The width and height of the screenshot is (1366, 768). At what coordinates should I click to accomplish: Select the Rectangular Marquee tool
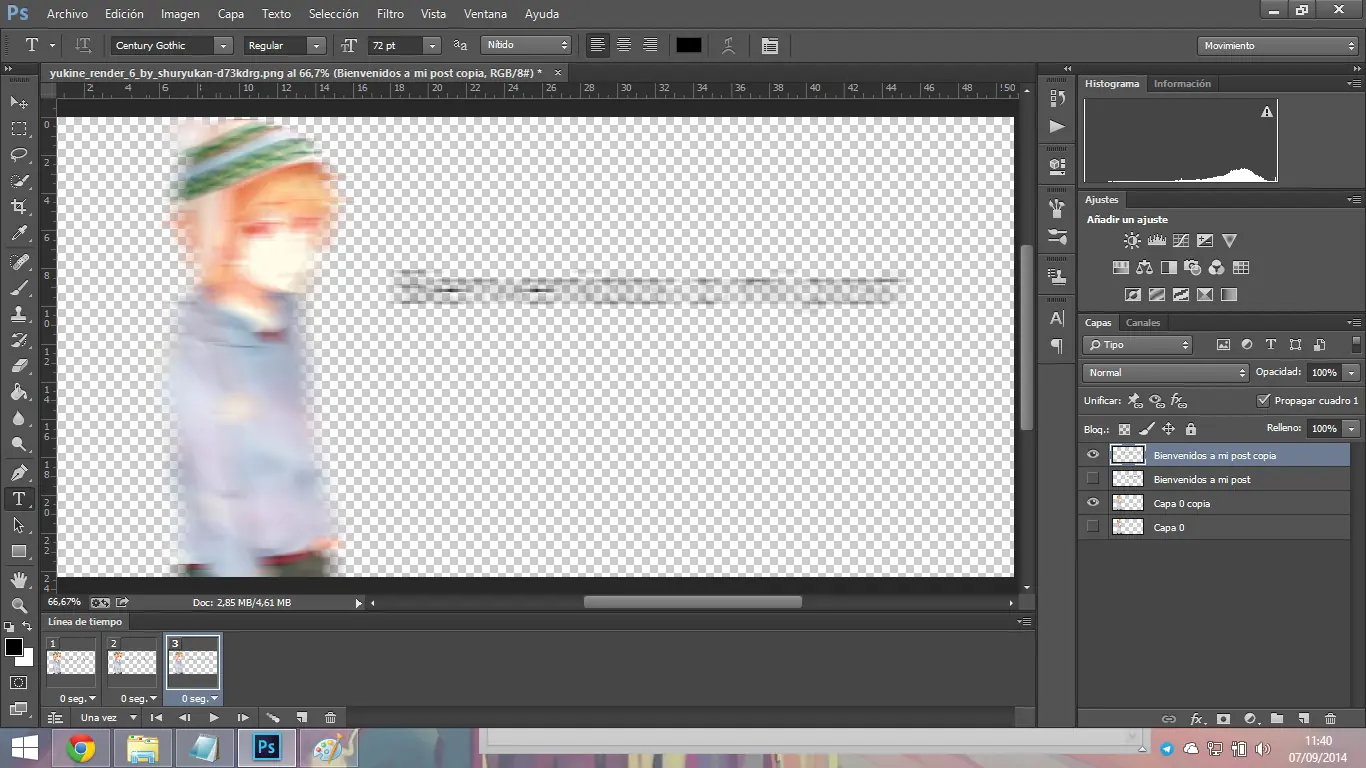(x=19, y=129)
